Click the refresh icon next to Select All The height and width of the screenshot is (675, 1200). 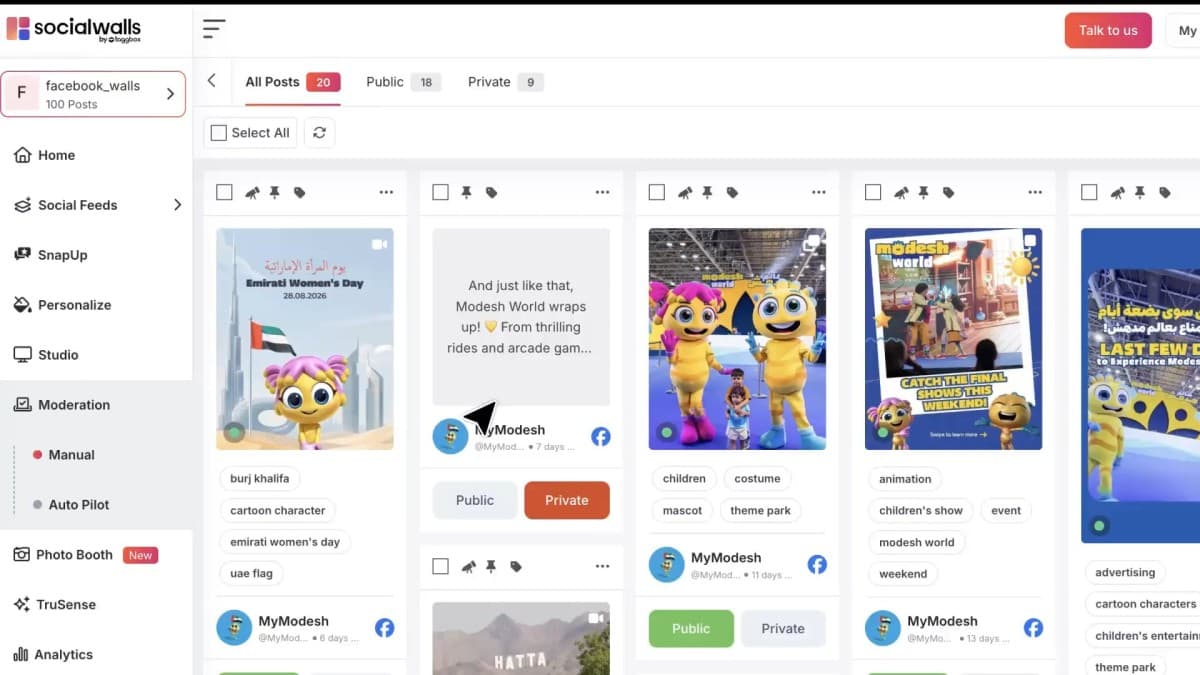coord(319,132)
